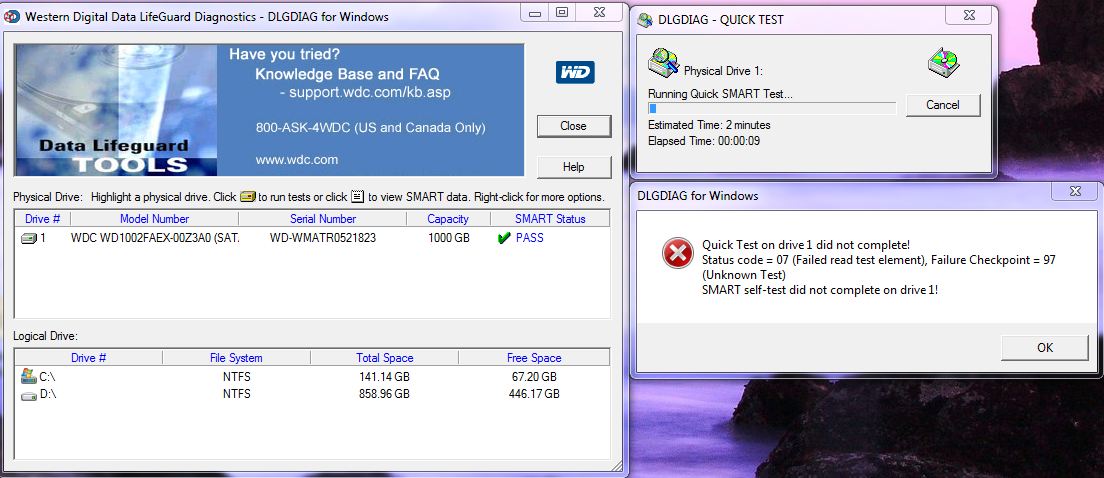Click the main window resize grip corner
Screen dimensions: 1104x478
coord(617,465)
